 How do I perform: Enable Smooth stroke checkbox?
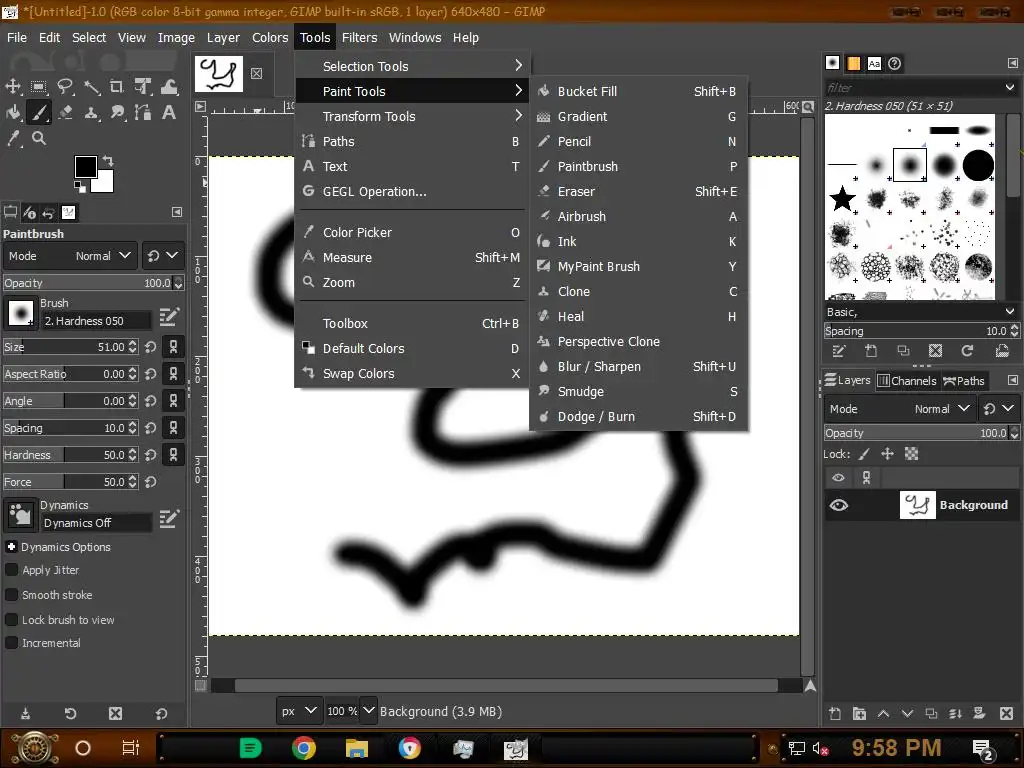11,594
